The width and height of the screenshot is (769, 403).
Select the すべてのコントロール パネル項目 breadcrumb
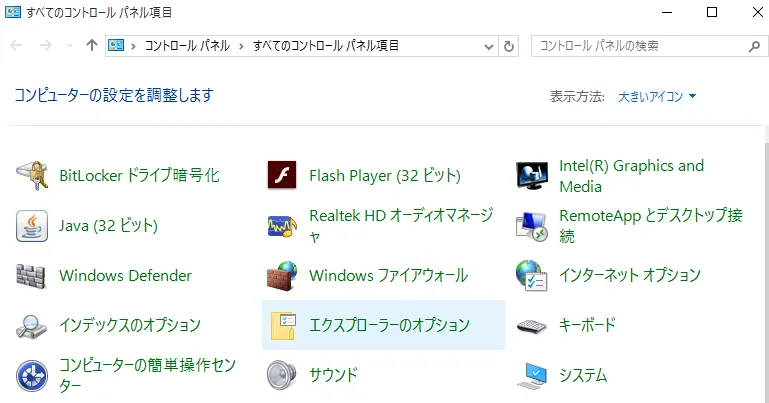point(326,46)
